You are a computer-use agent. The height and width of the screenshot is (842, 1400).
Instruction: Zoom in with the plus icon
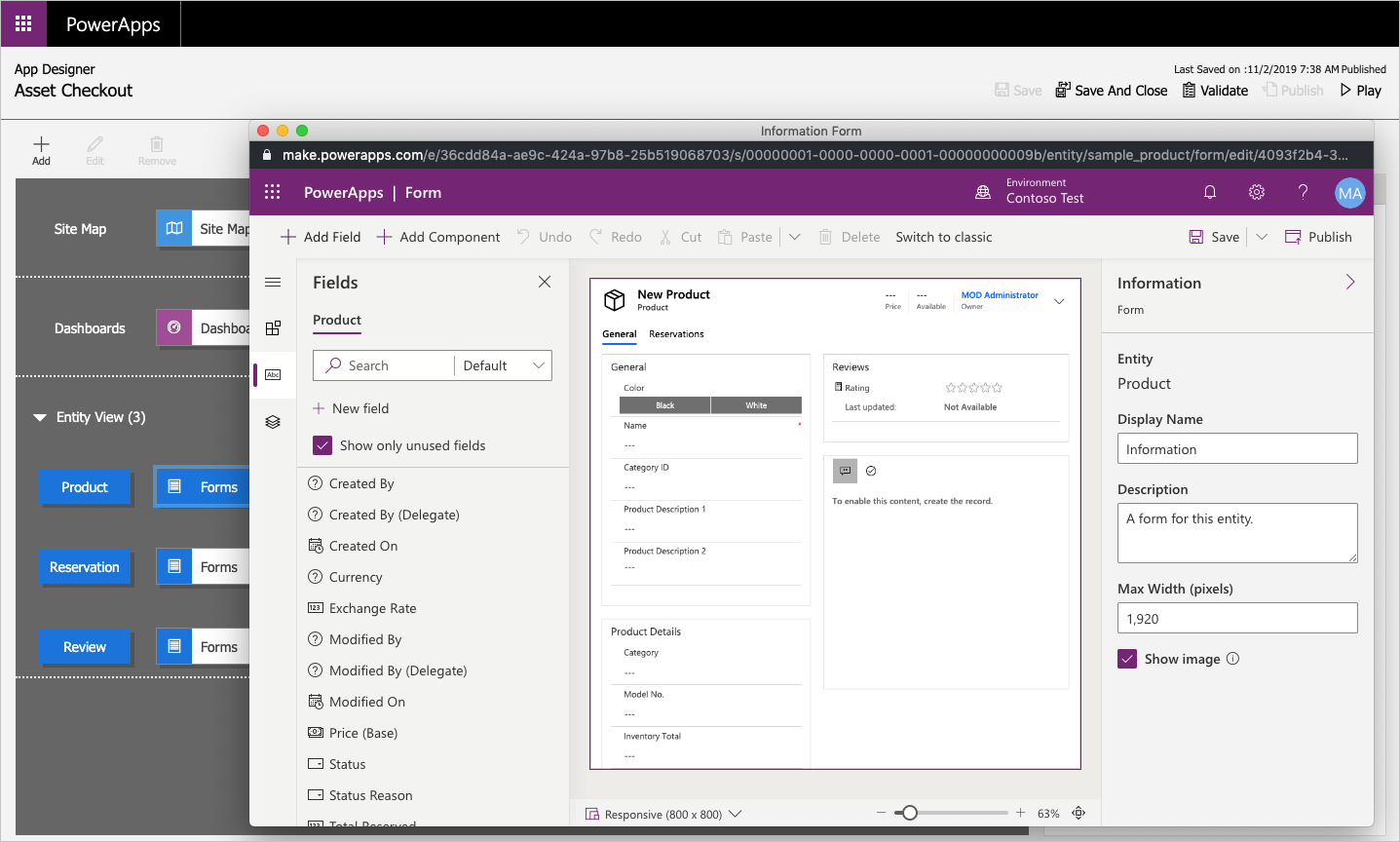[x=1020, y=813]
